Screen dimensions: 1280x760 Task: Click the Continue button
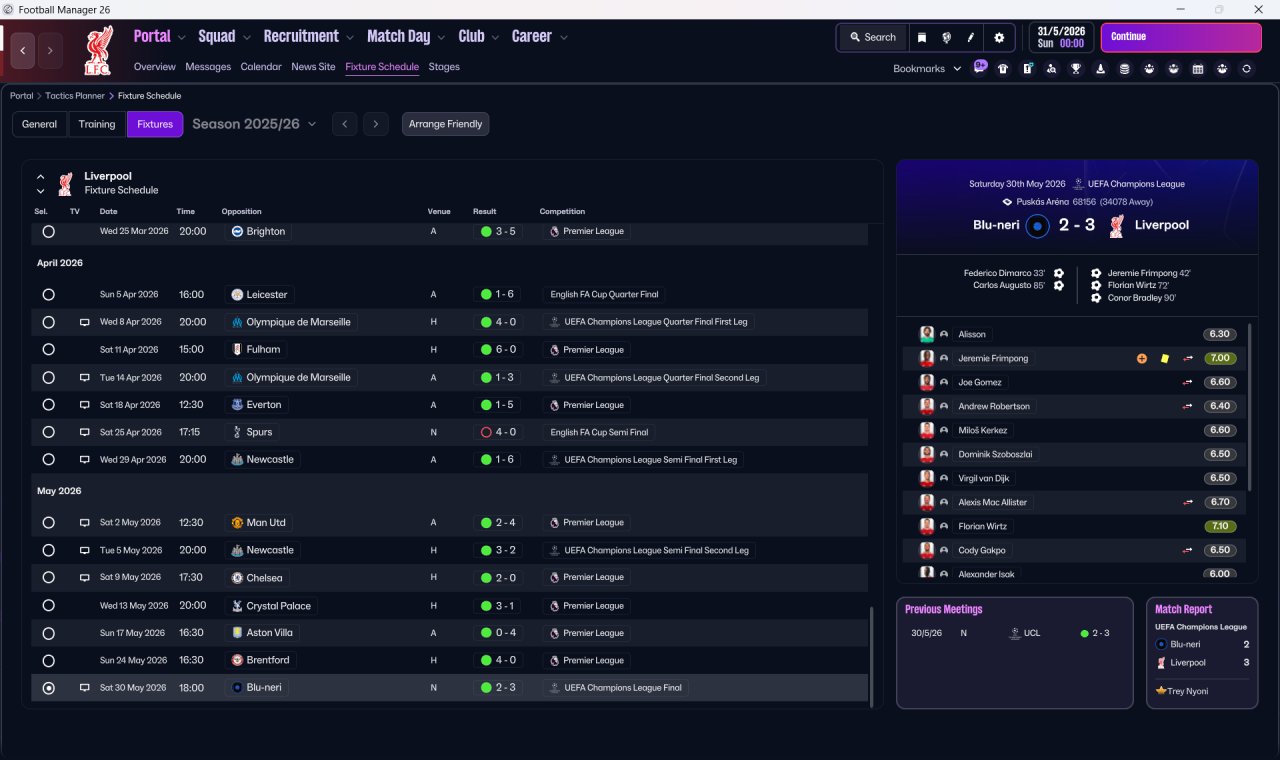(1181, 37)
